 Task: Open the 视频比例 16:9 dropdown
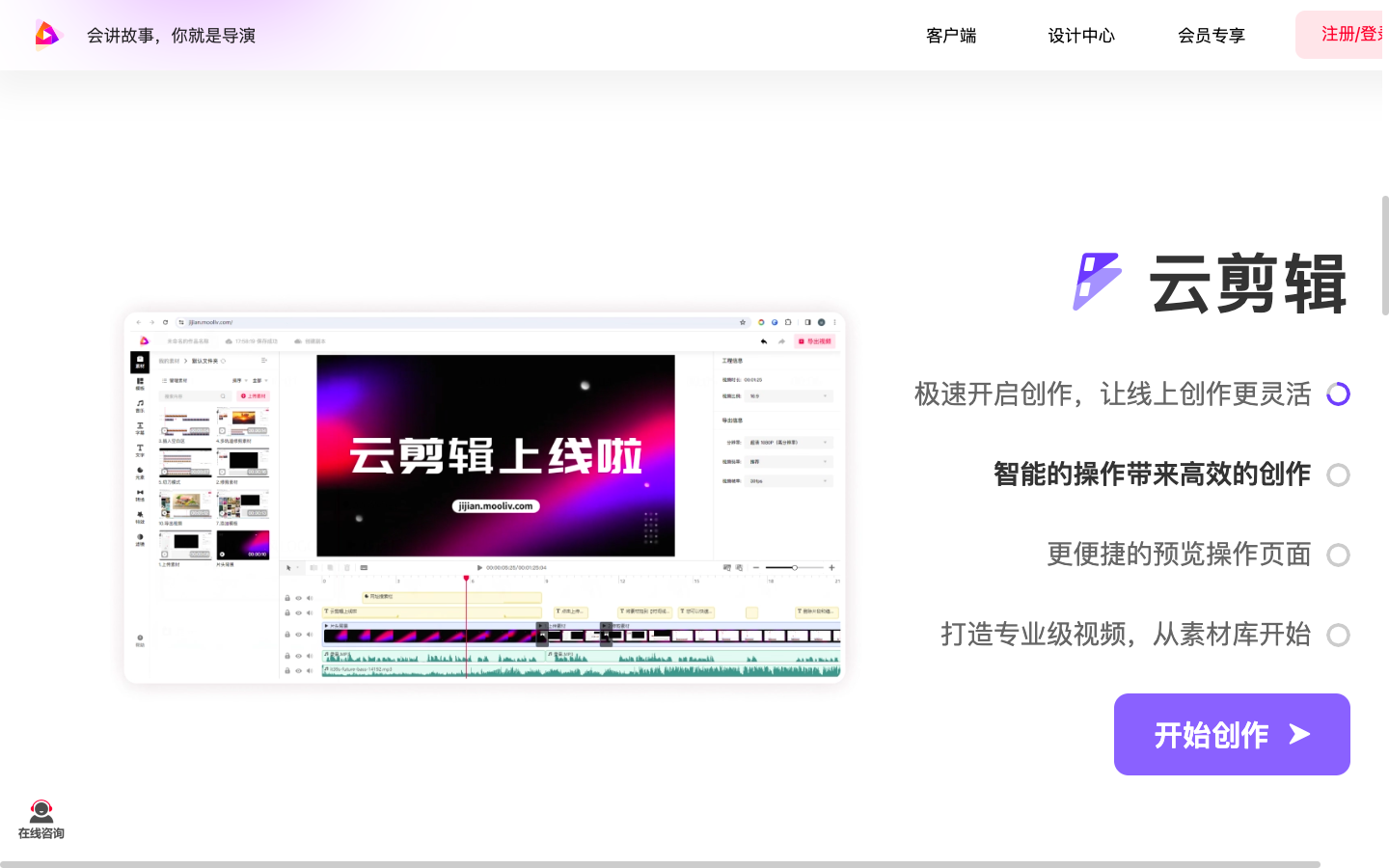[x=787, y=396]
